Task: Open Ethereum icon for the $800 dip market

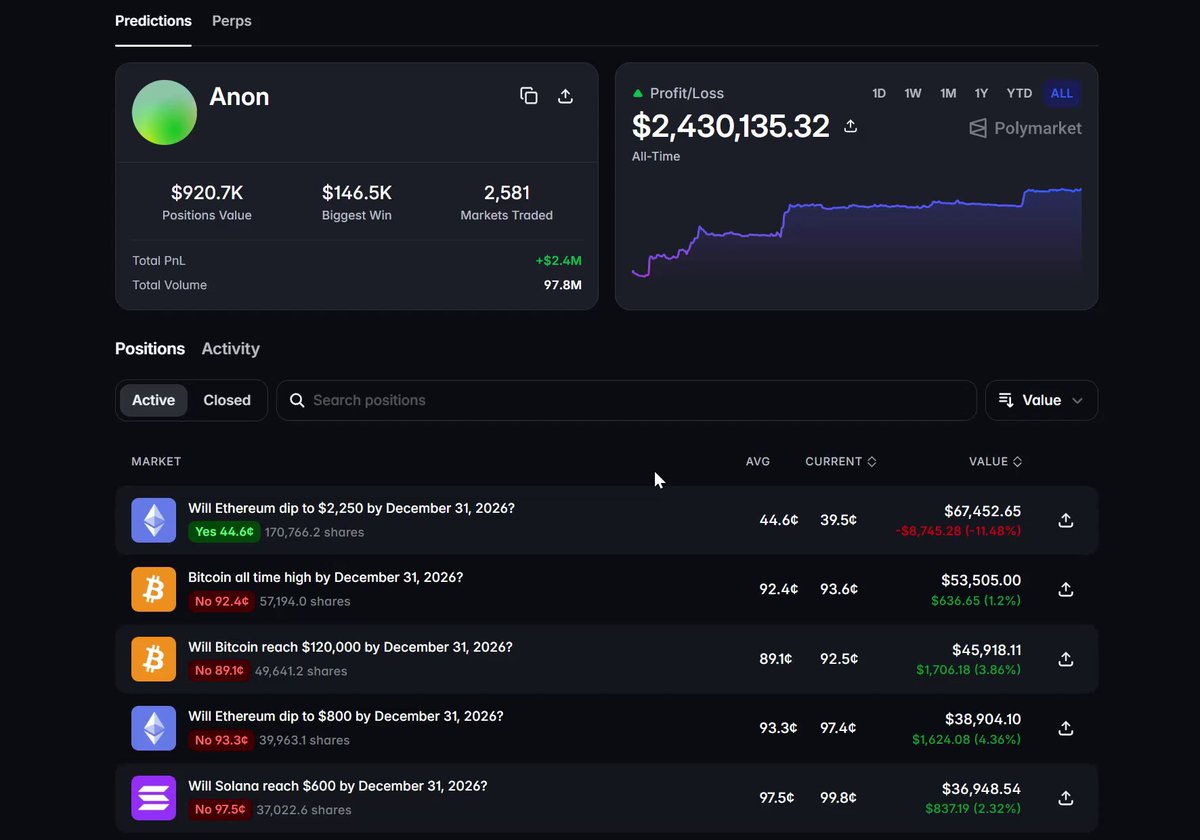Action: pyautogui.click(x=154, y=728)
